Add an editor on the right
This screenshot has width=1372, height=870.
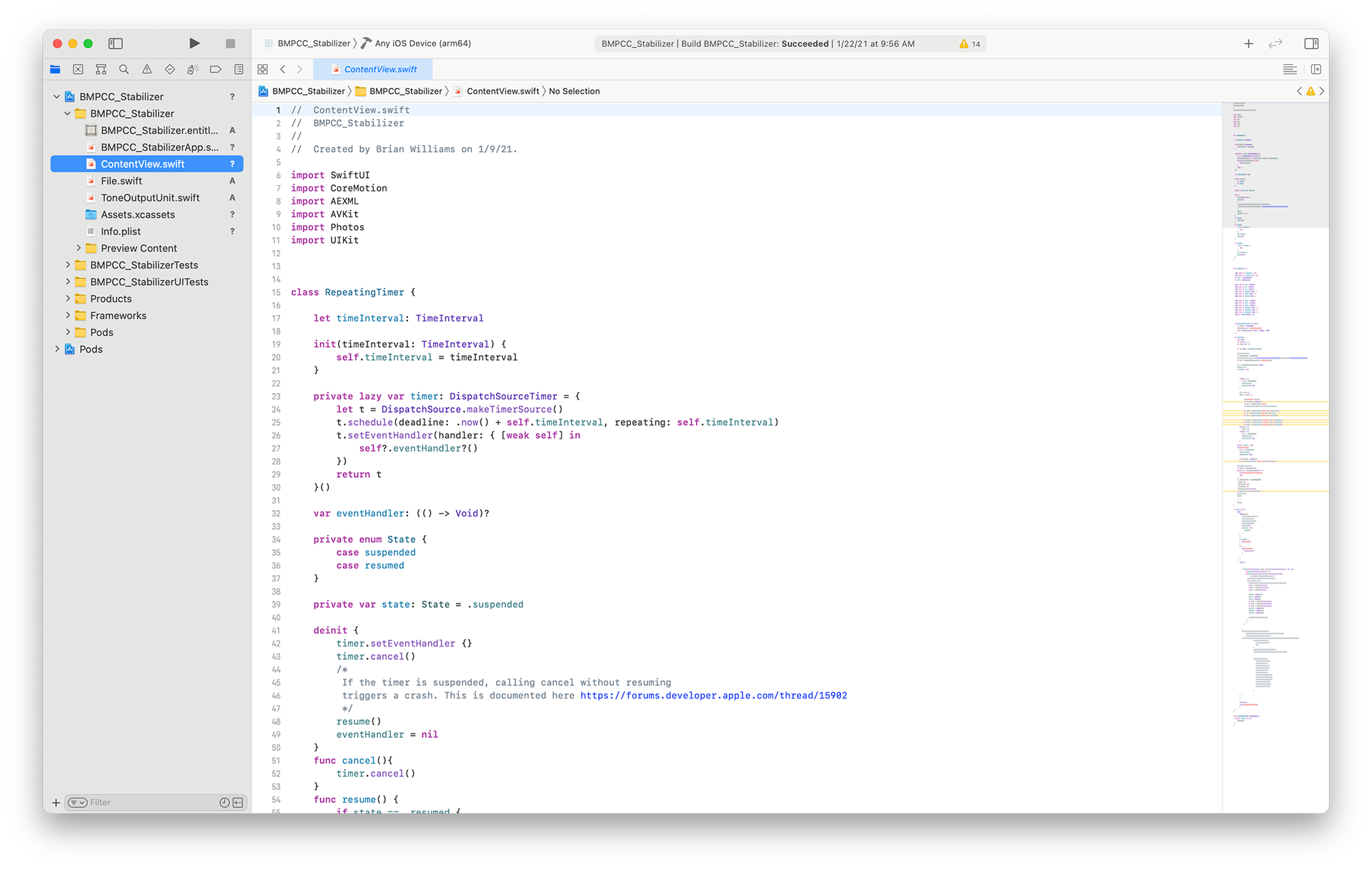(1316, 69)
